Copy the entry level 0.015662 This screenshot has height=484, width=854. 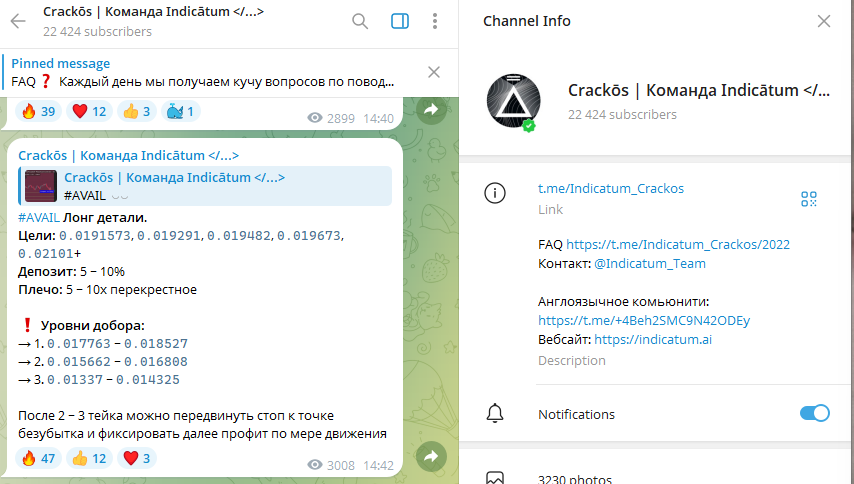(x=78, y=362)
